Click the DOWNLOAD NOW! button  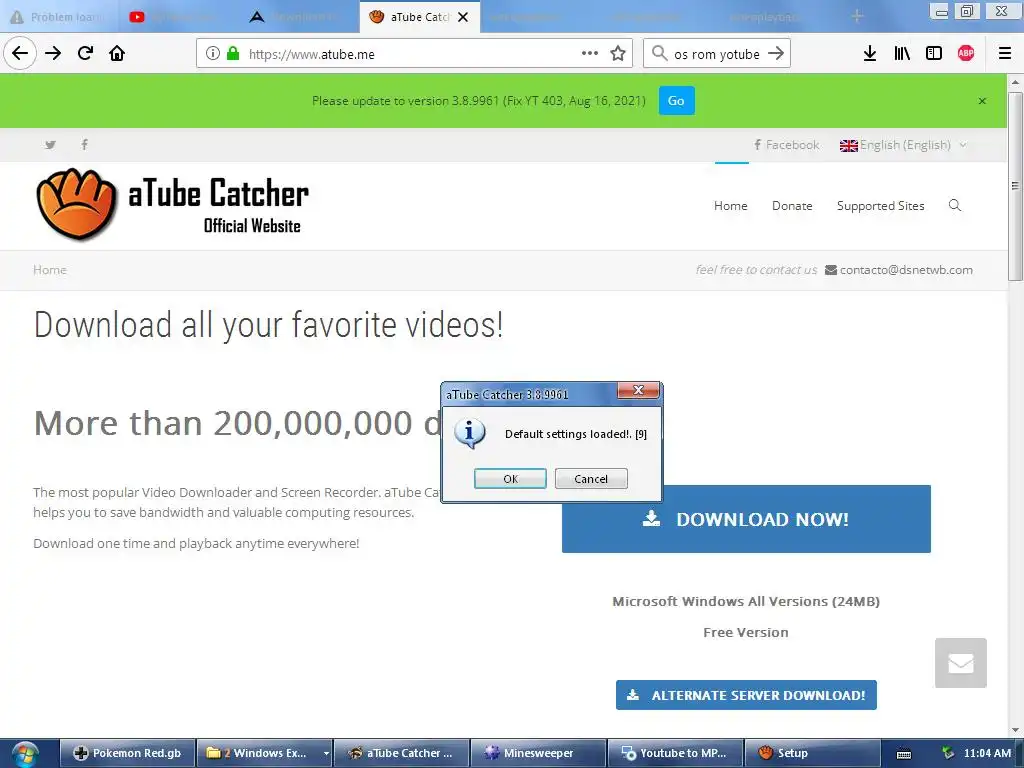(746, 519)
